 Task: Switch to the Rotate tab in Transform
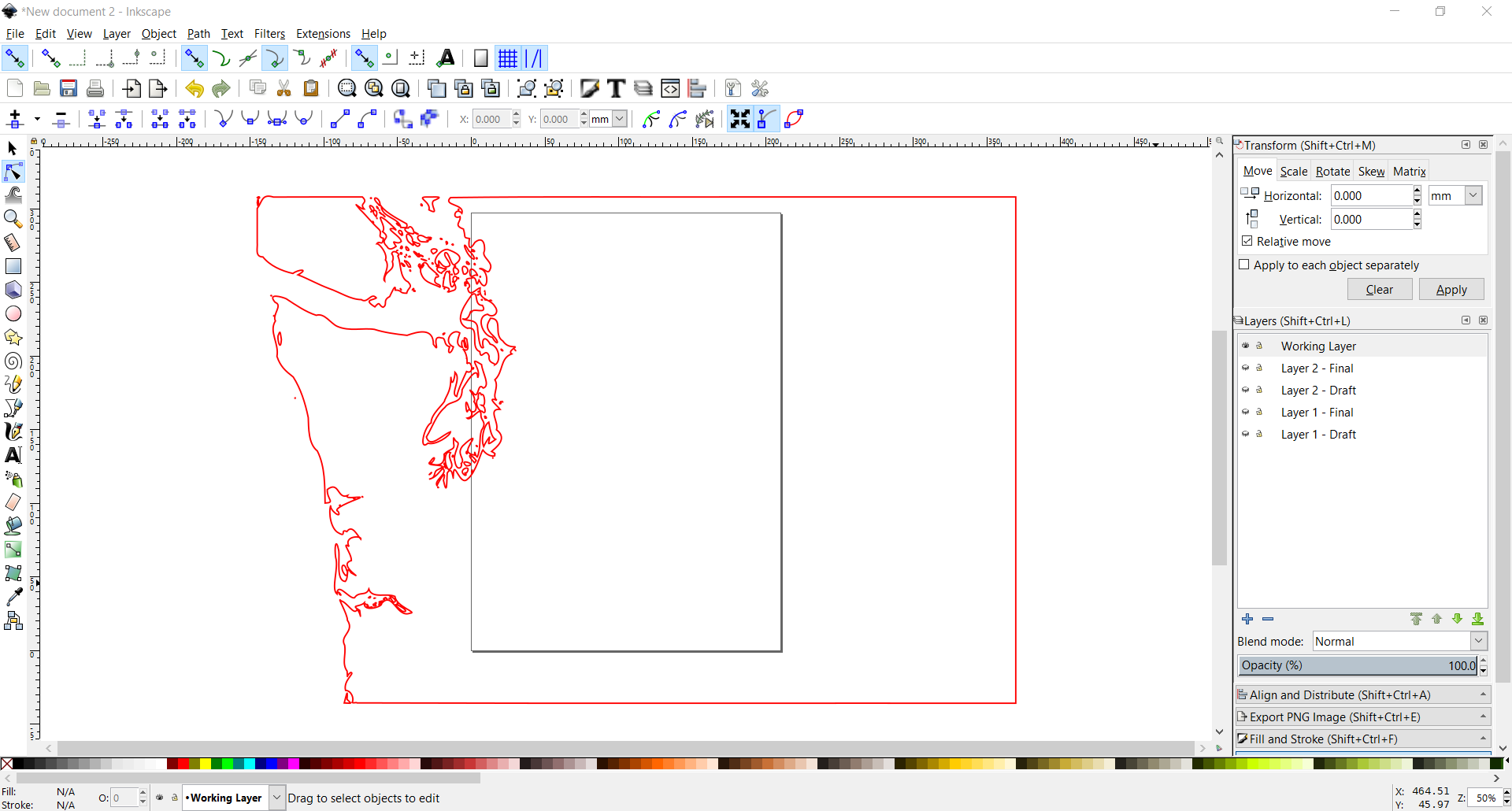[x=1332, y=170]
